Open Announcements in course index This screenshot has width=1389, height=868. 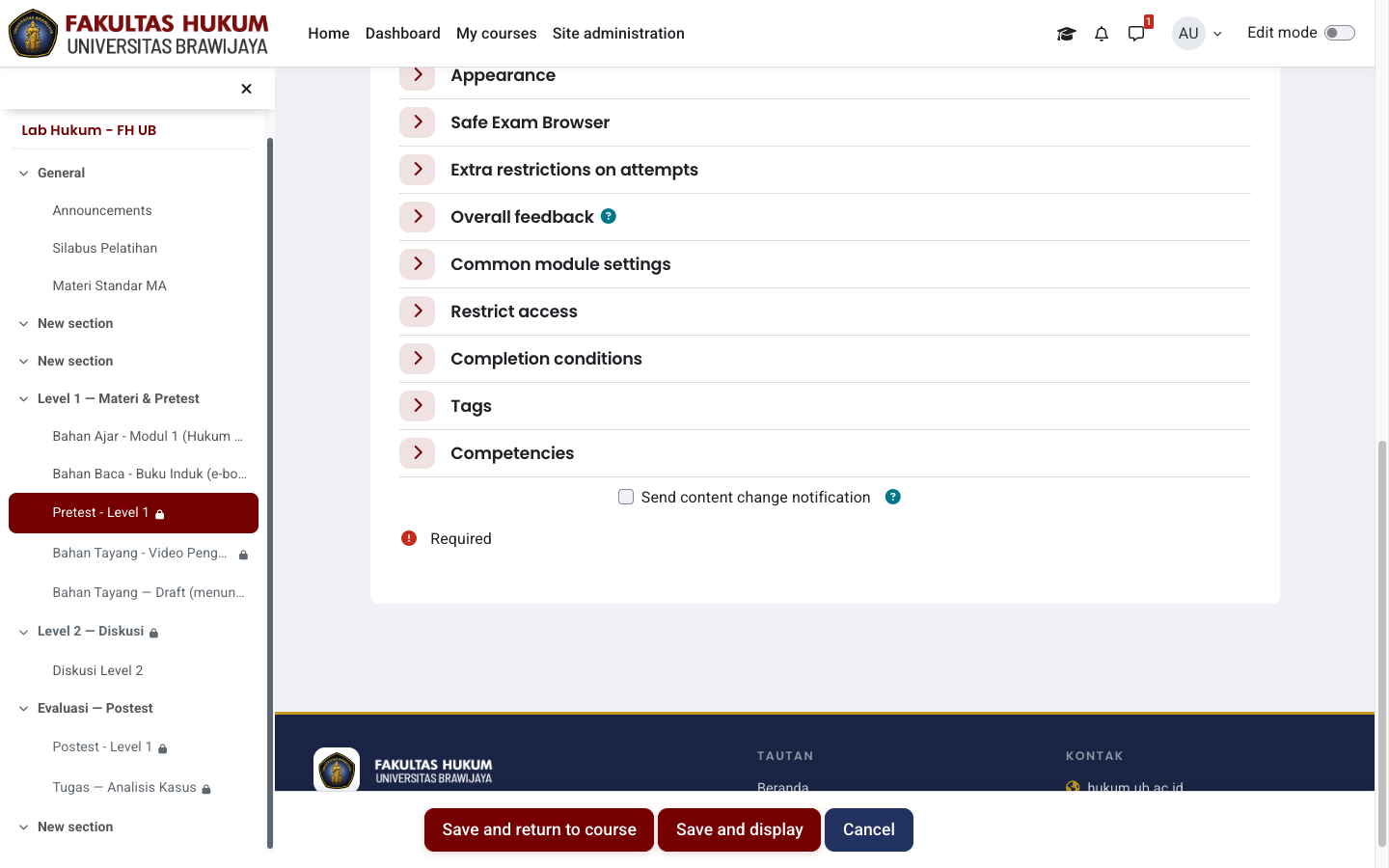[x=102, y=210]
